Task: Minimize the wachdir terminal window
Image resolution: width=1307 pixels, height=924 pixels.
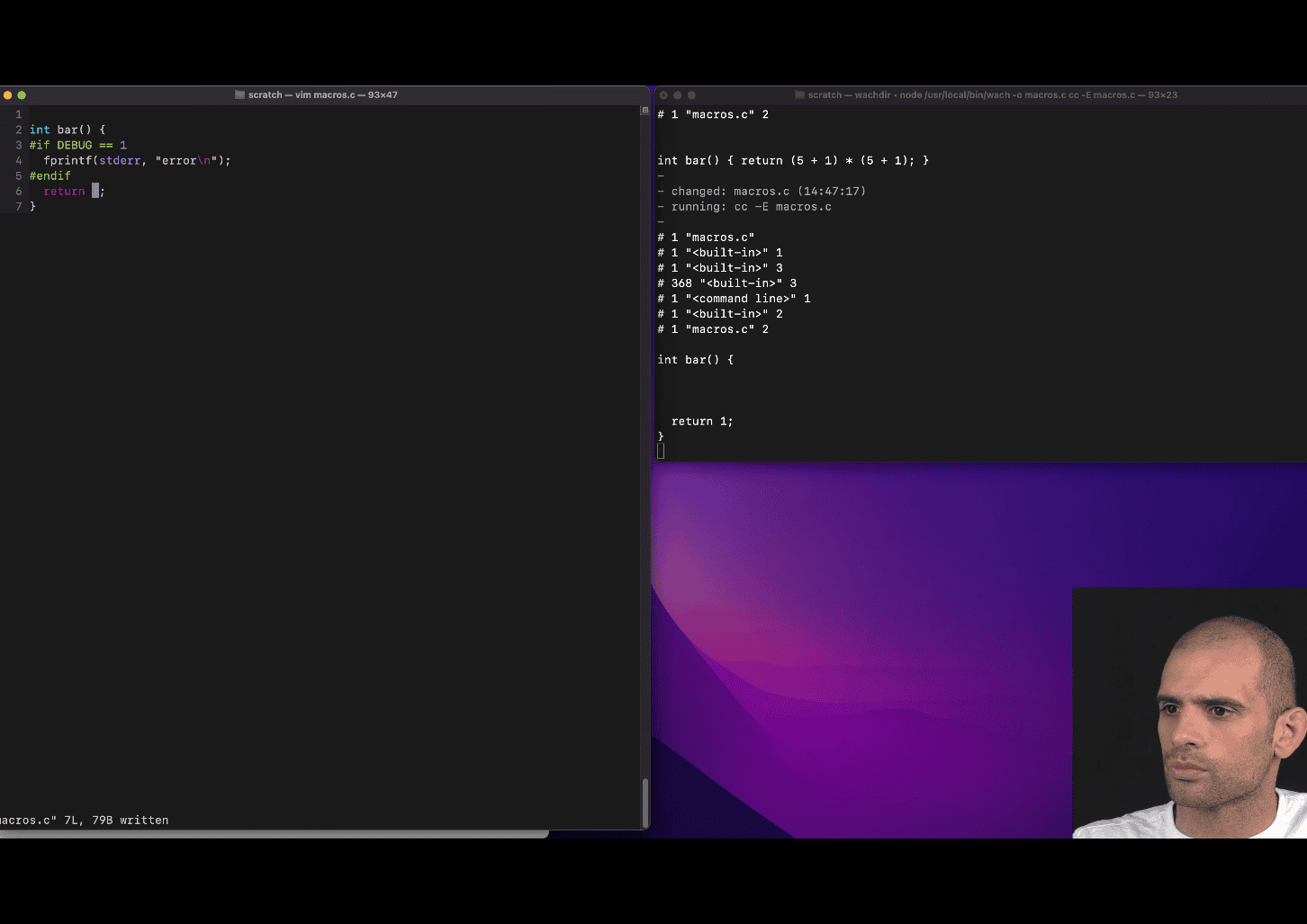Action: [678, 94]
